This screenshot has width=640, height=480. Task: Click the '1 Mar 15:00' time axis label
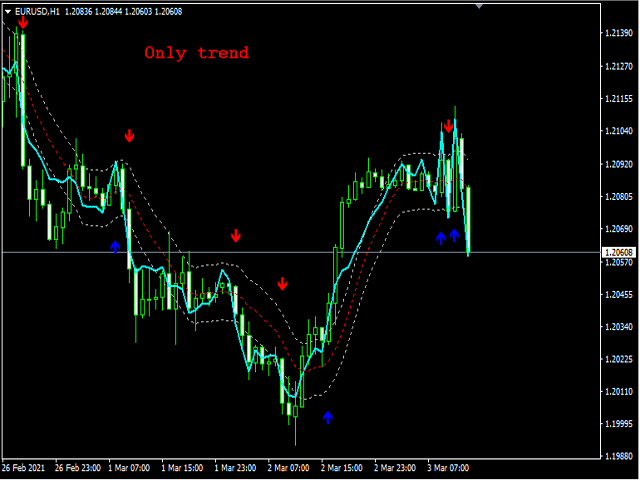coord(182,468)
